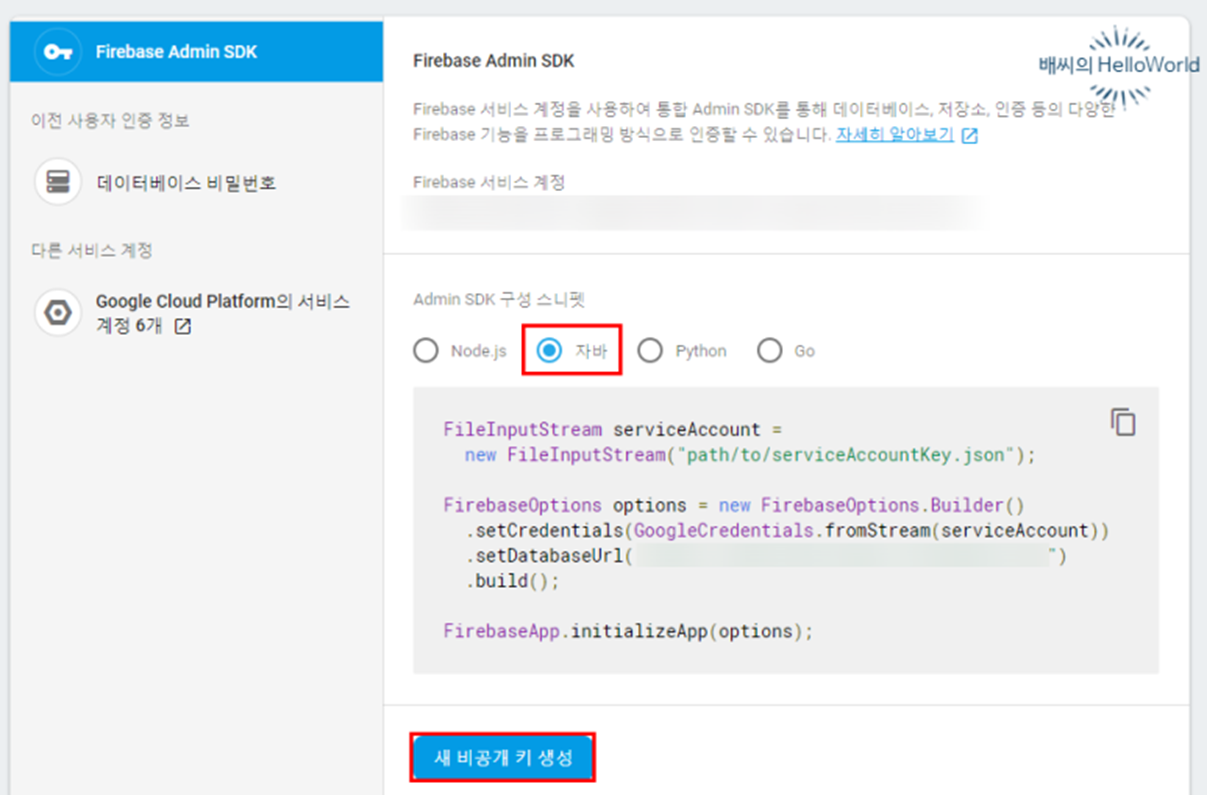Click the FirebaseOptions options = new line
This screenshot has width=1207, height=795.
click(x=734, y=505)
